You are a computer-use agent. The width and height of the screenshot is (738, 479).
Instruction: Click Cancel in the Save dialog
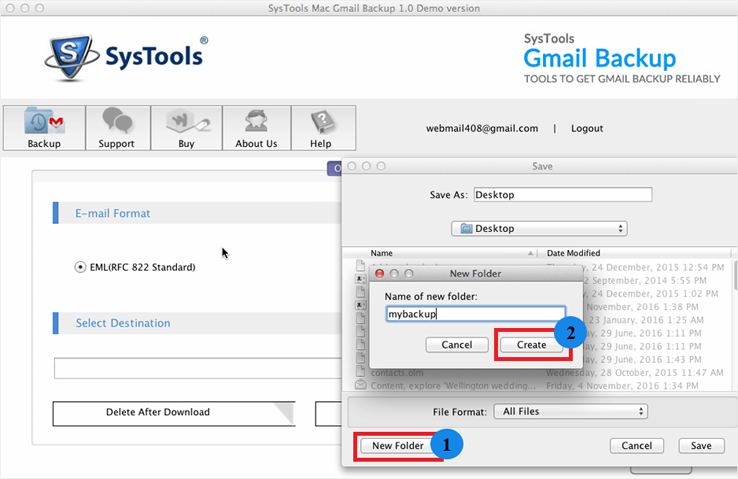637,446
